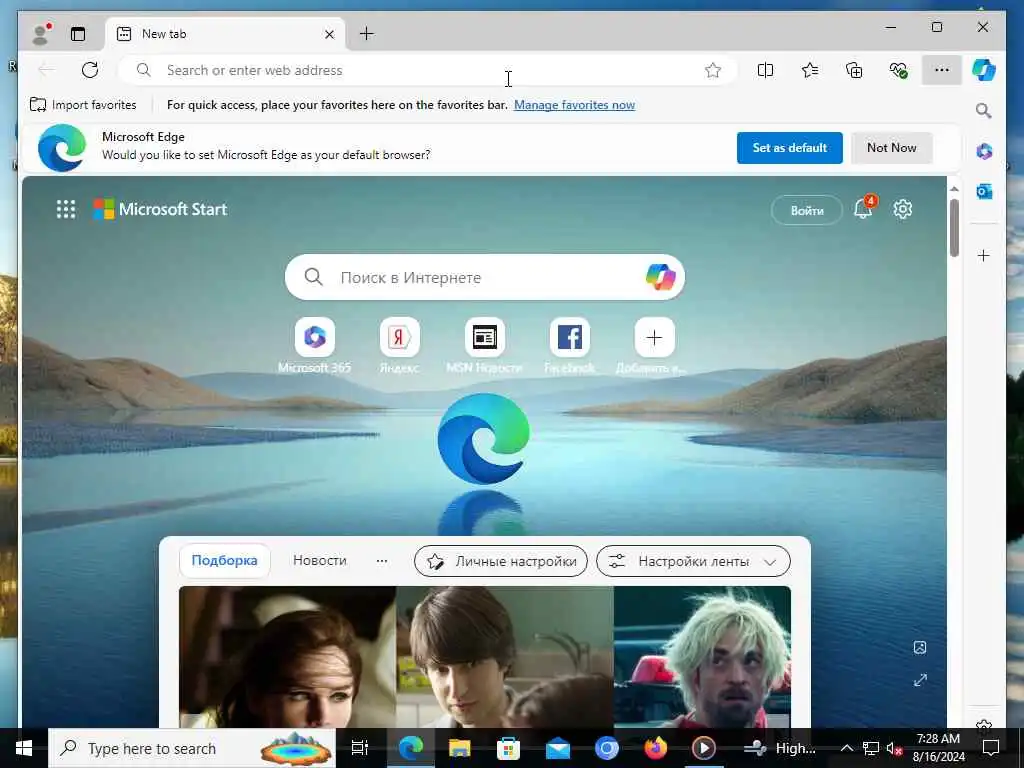Viewport: 1024px width, 768px height.
Task: Close the New tab tab
Action: [x=330, y=34]
